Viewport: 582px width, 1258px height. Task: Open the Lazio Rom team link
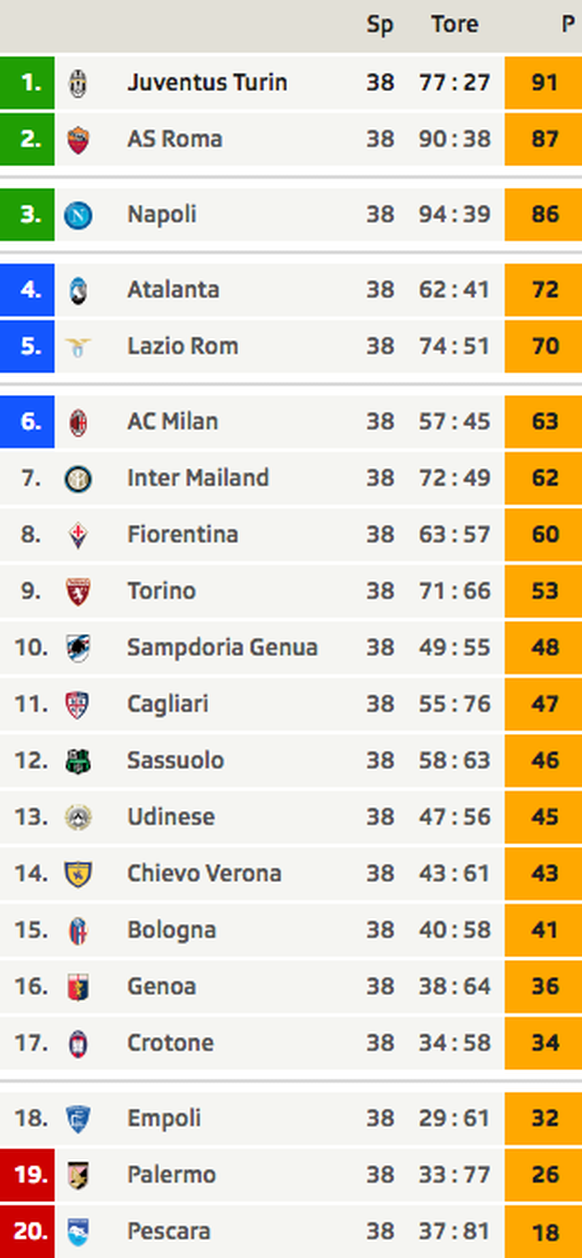pos(183,347)
